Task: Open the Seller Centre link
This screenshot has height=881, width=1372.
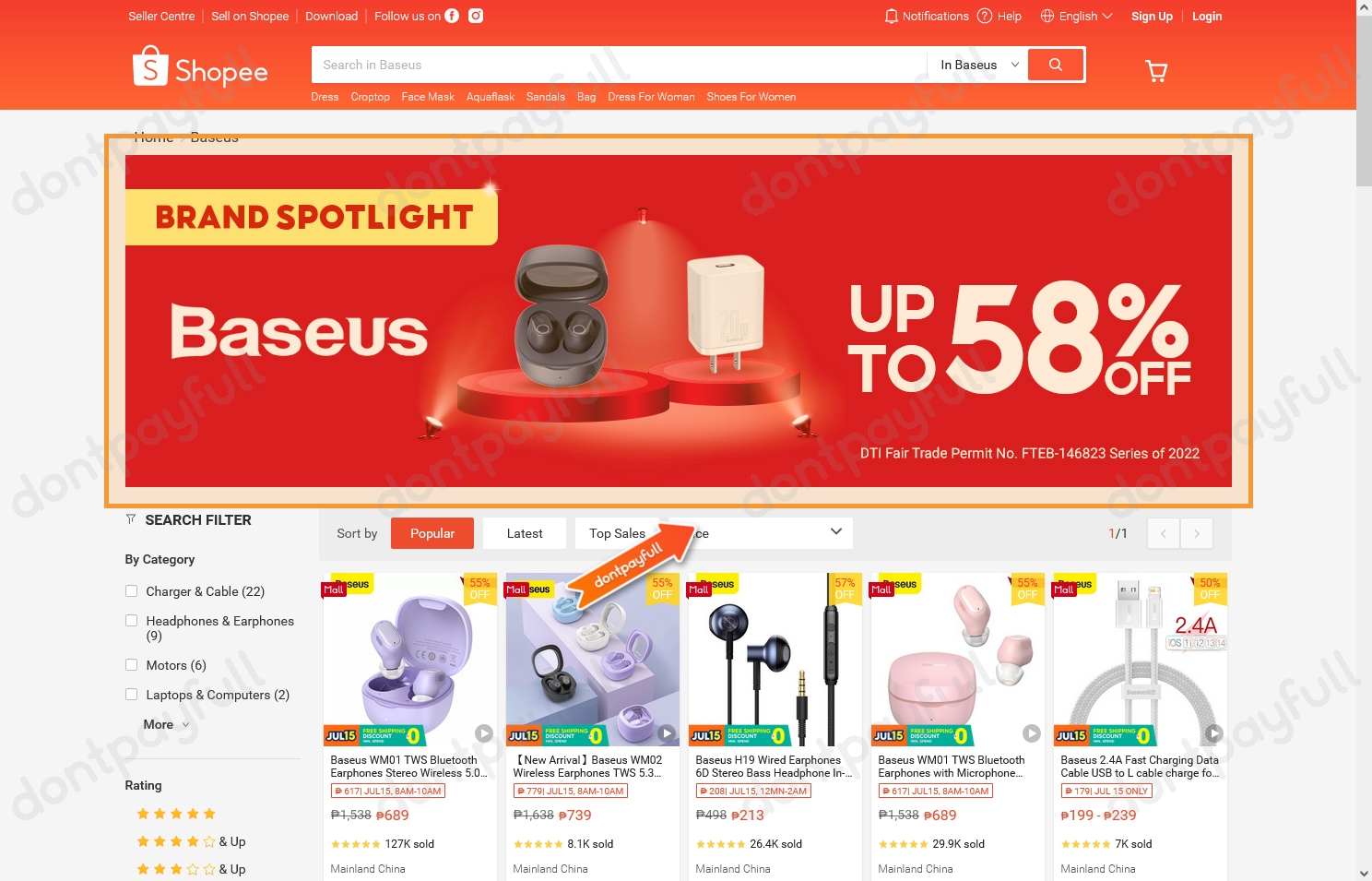Action: tap(161, 16)
